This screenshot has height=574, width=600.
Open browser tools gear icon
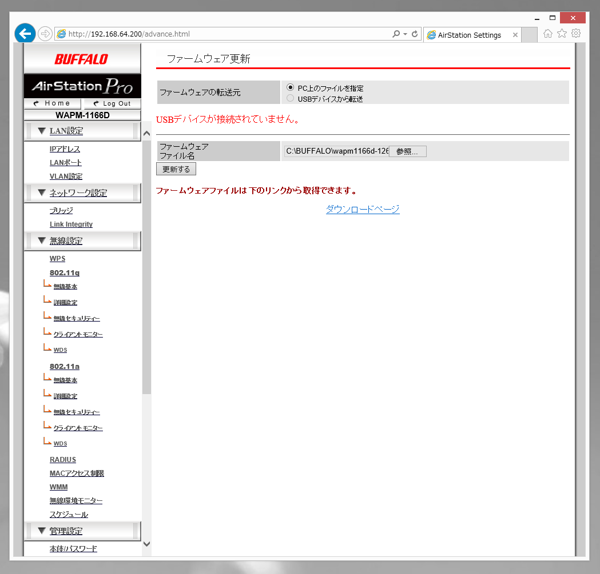point(576,33)
